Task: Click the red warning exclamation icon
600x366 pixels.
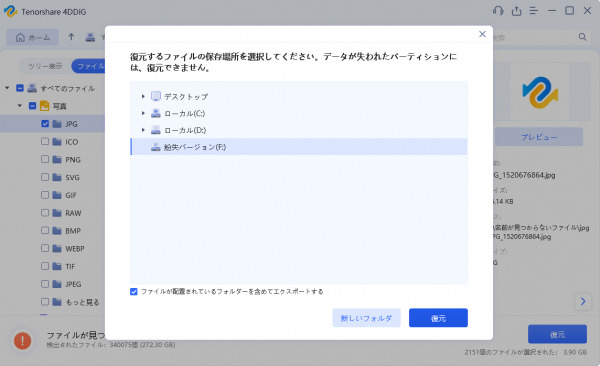Action: point(22,340)
